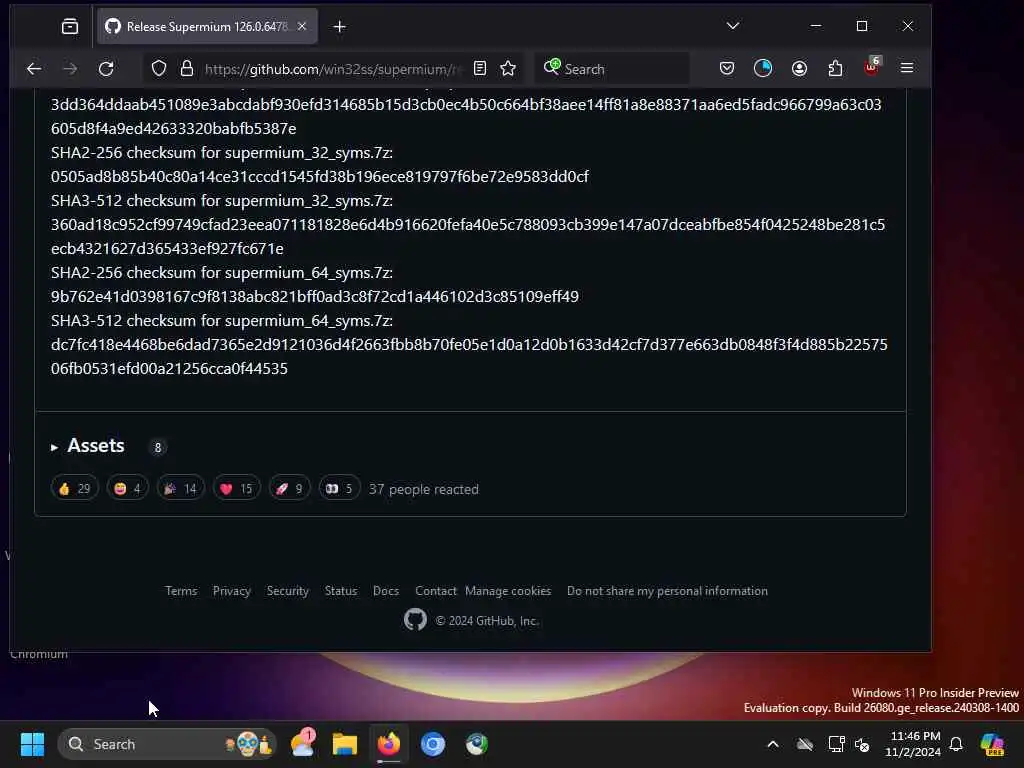Open Firefox application hamburger menu

pos(907,69)
